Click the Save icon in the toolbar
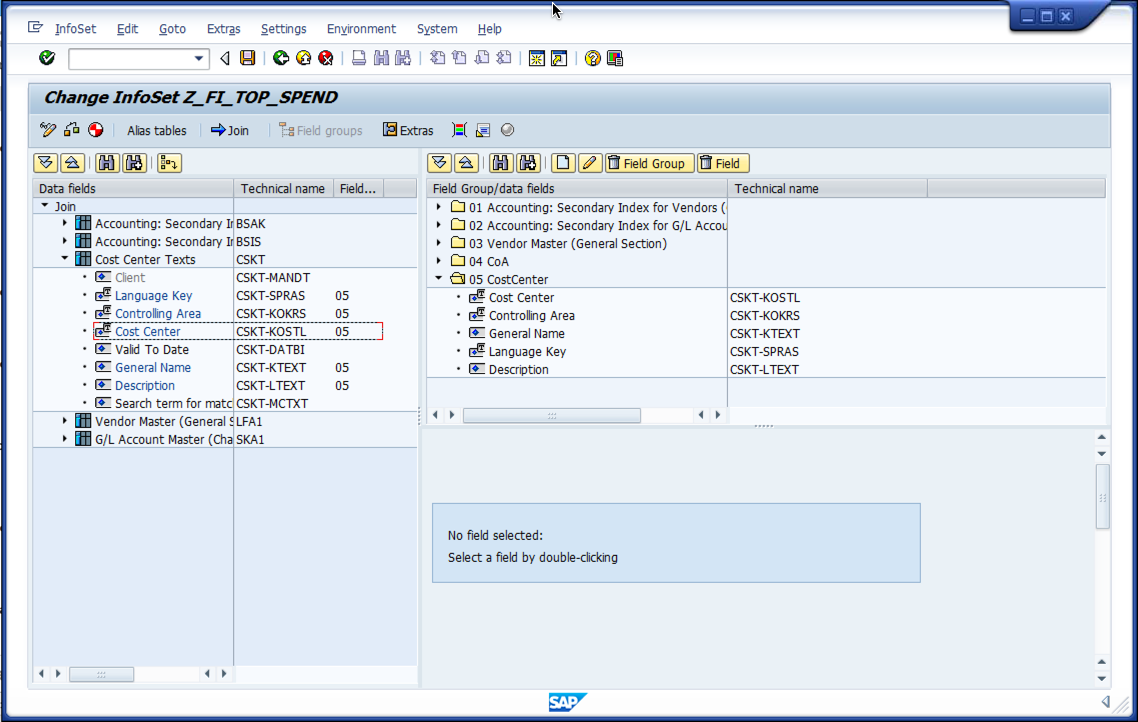Viewport: 1138px width, 722px height. [x=245, y=58]
